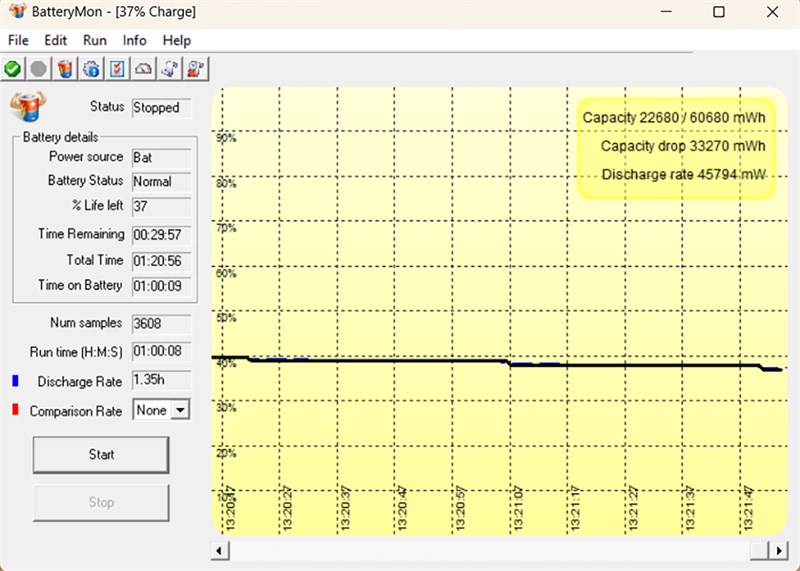Click the Total Time value 01:20:56
The width and height of the screenshot is (800, 571).
point(161,261)
